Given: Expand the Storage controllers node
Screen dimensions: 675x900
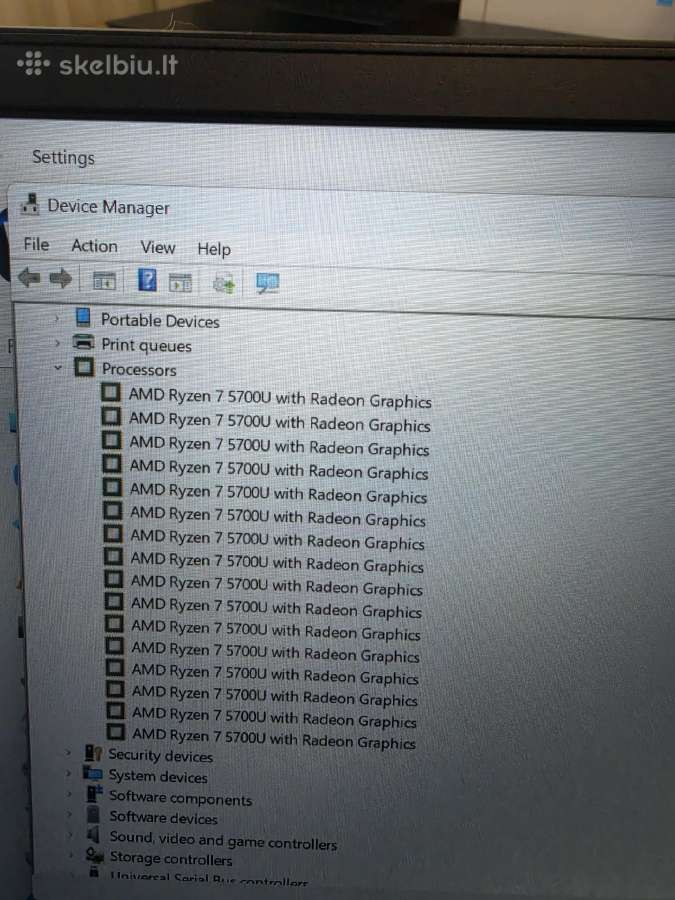Looking at the screenshot, I should 71,855.
